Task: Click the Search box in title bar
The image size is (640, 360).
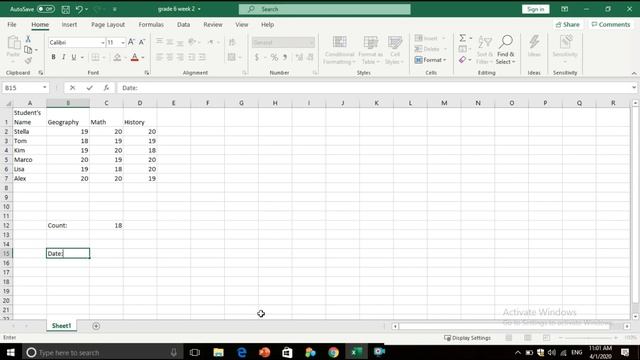Action: pos(324,9)
